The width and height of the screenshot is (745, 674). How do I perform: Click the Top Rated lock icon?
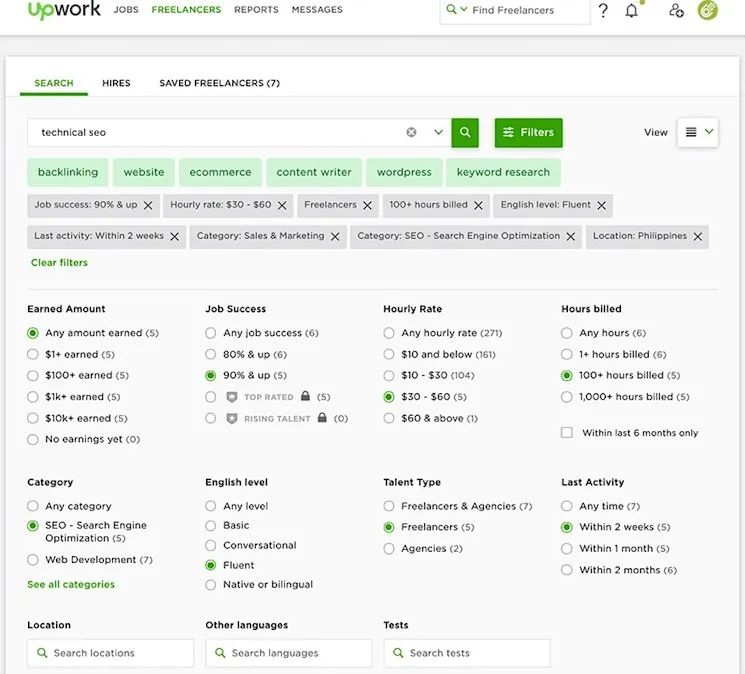click(306, 396)
